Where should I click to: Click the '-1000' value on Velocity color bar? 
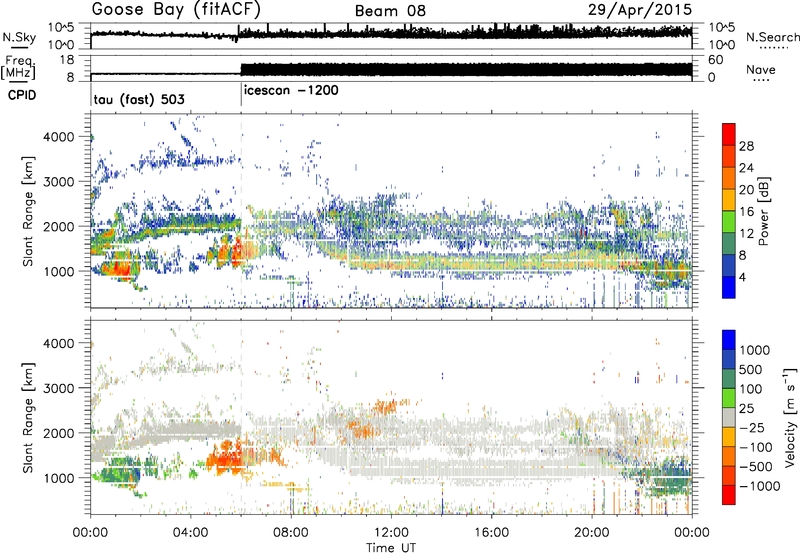click(x=760, y=486)
